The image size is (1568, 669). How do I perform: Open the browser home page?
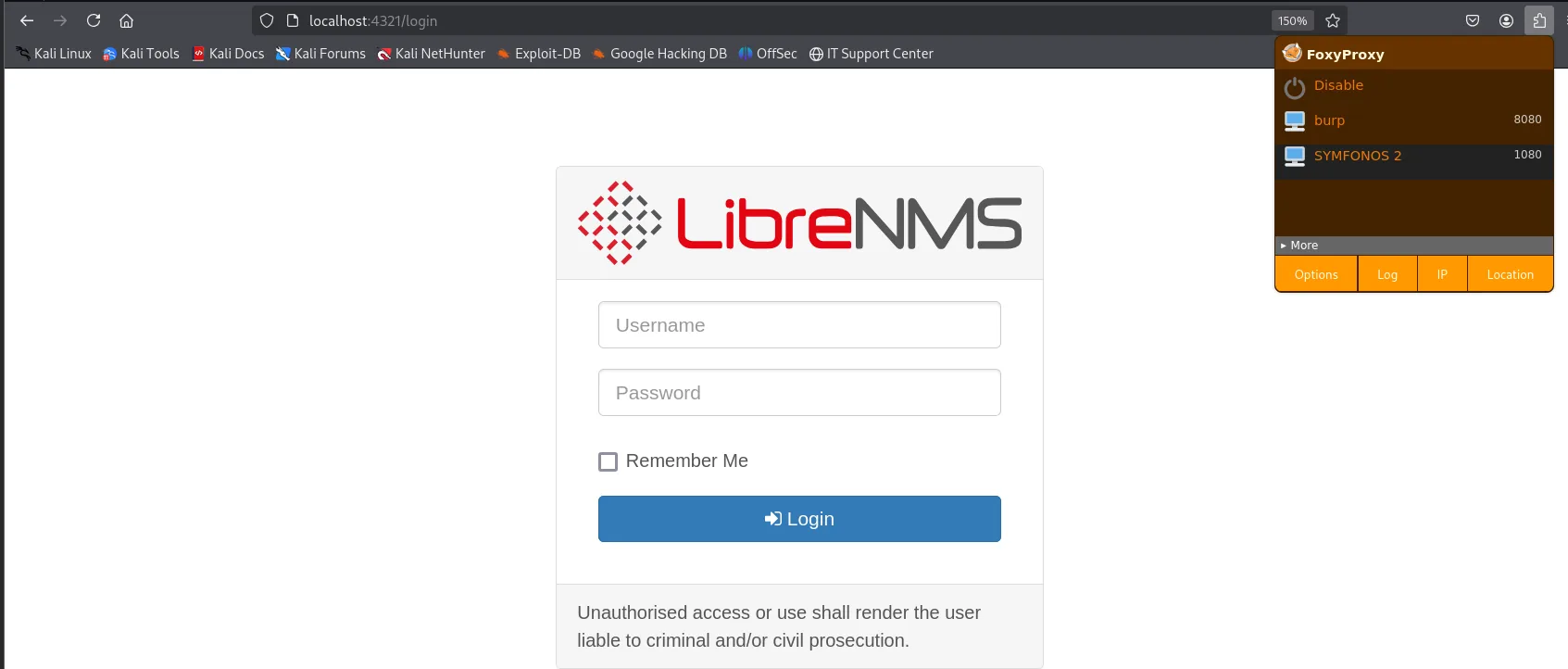(127, 20)
